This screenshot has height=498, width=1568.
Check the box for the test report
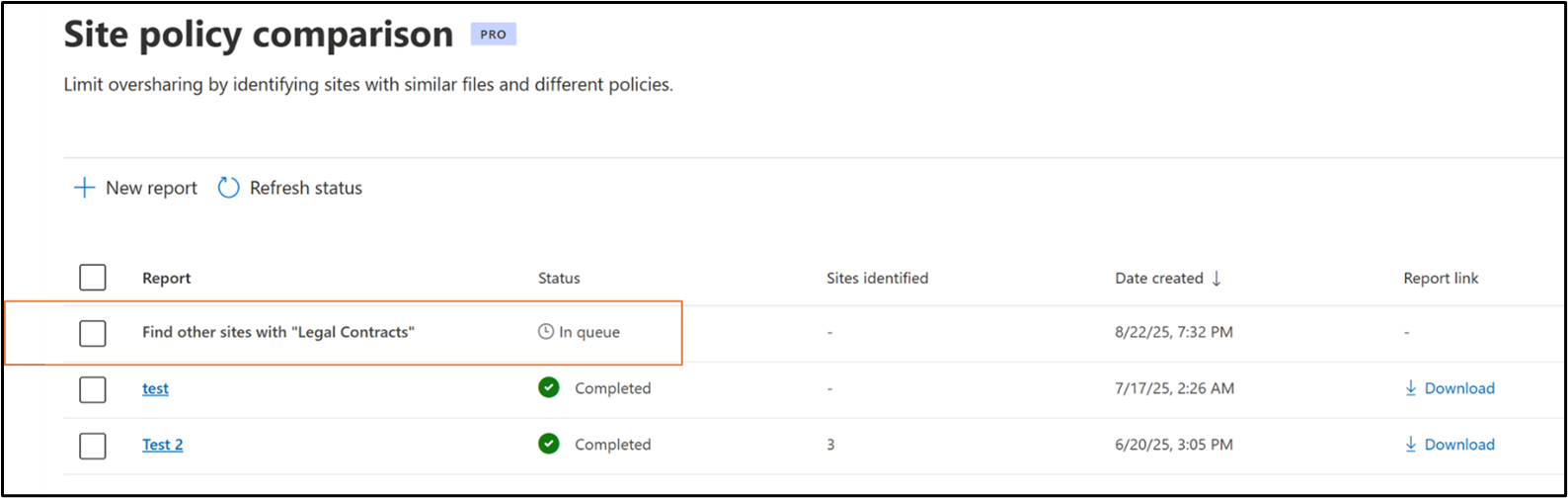coord(93,389)
